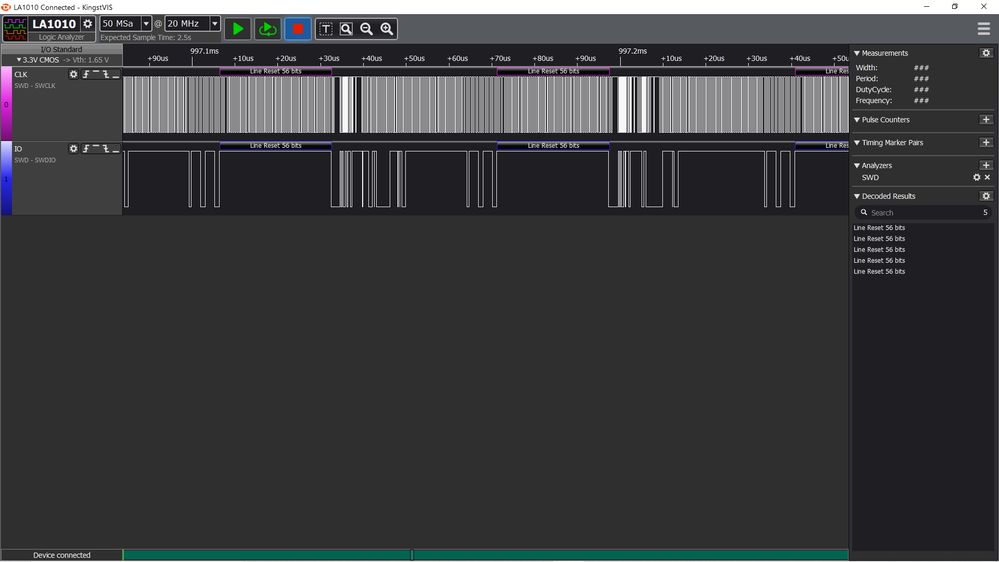Toggle falling-edge trigger on IO channel
The image size is (999, 562).
pyautogui.click(x=106, y=148)
